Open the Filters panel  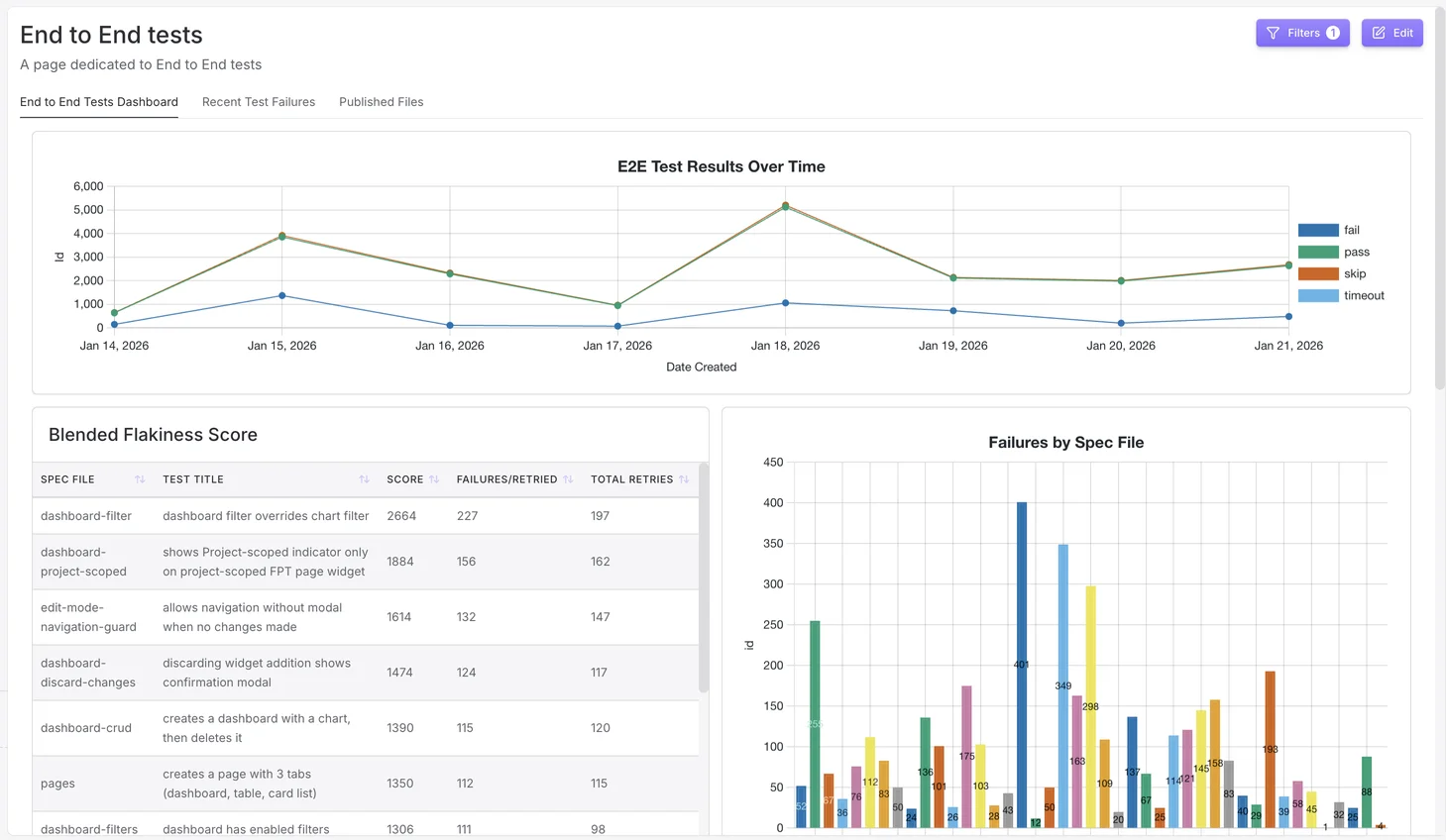click(x=1302, y=33)
